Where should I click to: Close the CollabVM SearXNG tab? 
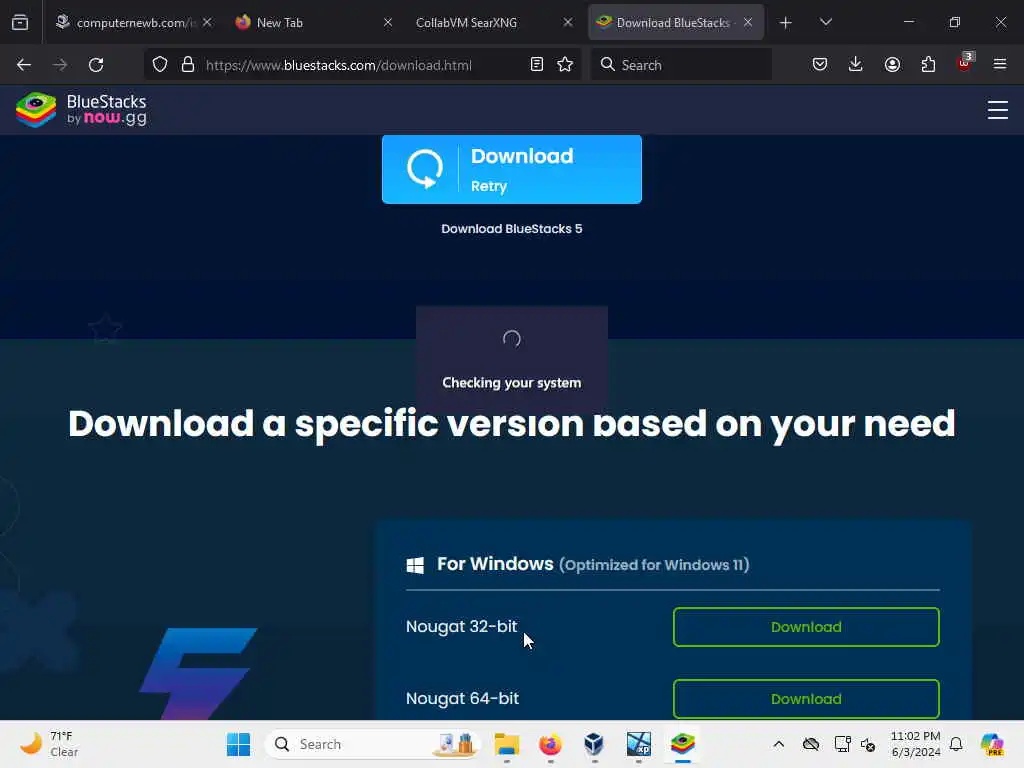coord(568,22)
